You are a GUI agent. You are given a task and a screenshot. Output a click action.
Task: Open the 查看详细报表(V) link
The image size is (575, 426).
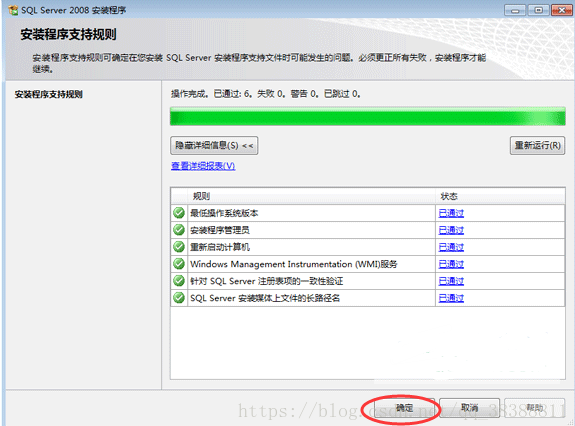tap(203, 166)
